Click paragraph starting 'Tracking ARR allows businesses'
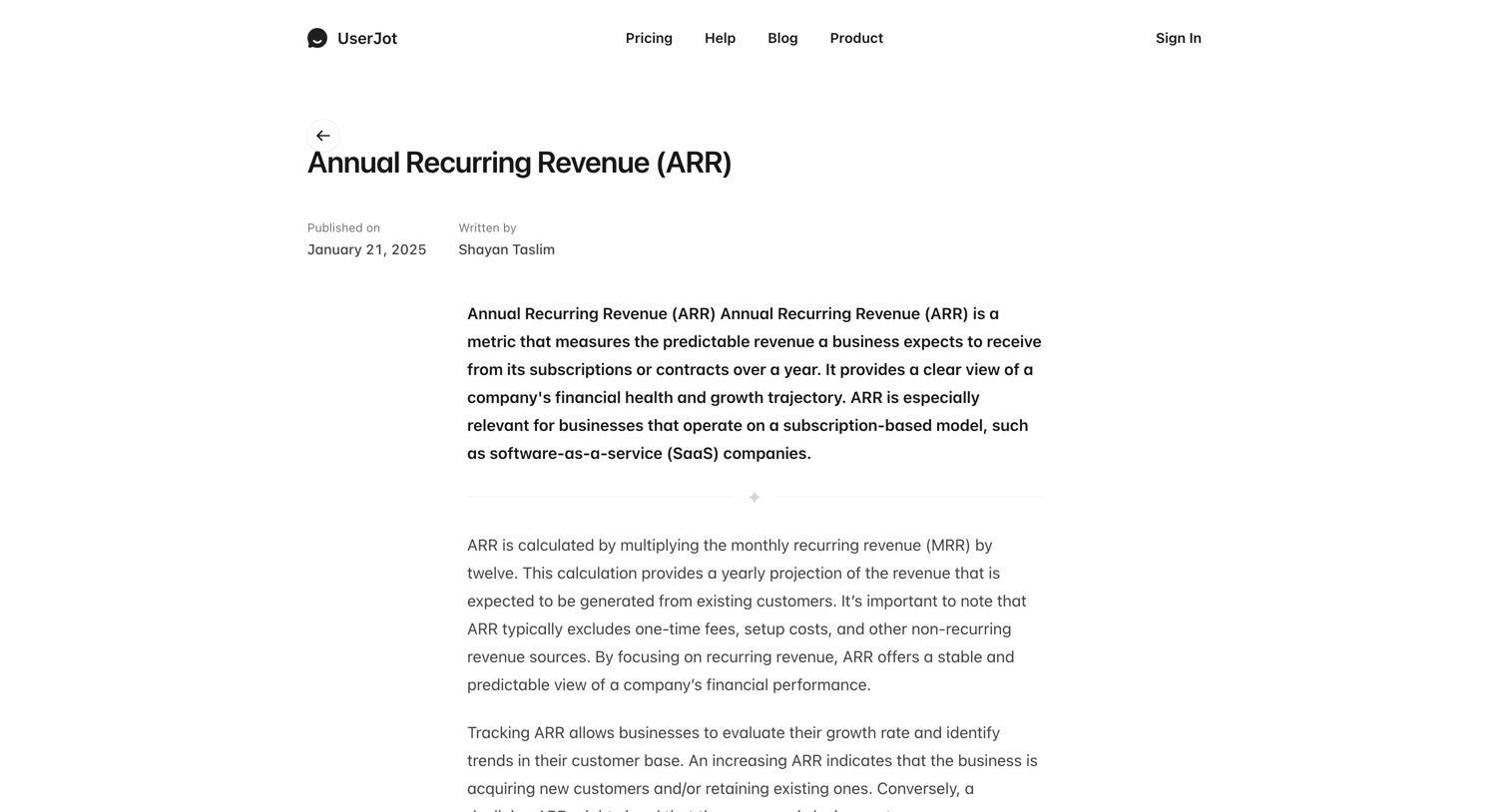Image resolution: width=1509 pixels, height=812 pixels. tap(754, 766)
